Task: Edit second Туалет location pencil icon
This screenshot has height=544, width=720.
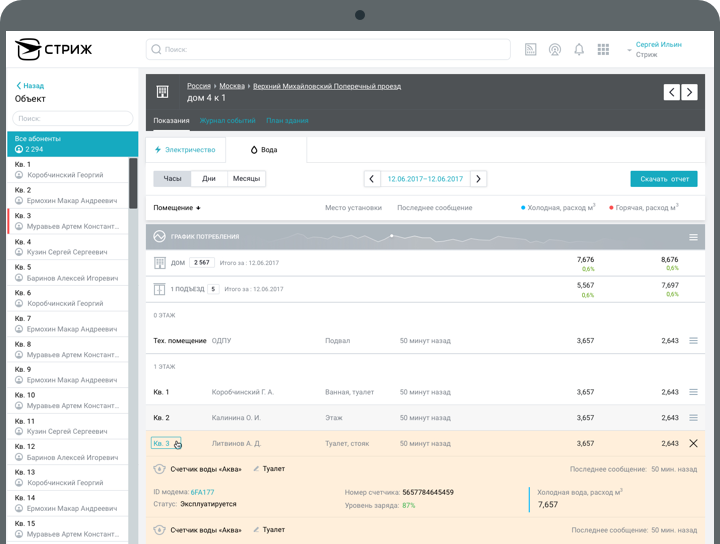Action: point(256,530)
